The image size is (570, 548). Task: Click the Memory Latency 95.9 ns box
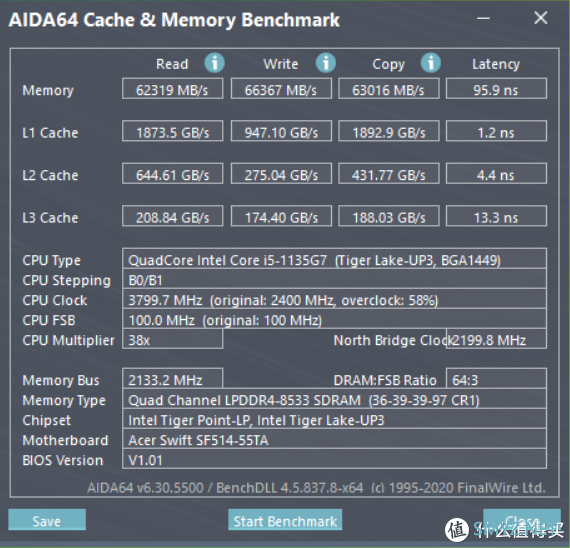[x=496, y=88]
